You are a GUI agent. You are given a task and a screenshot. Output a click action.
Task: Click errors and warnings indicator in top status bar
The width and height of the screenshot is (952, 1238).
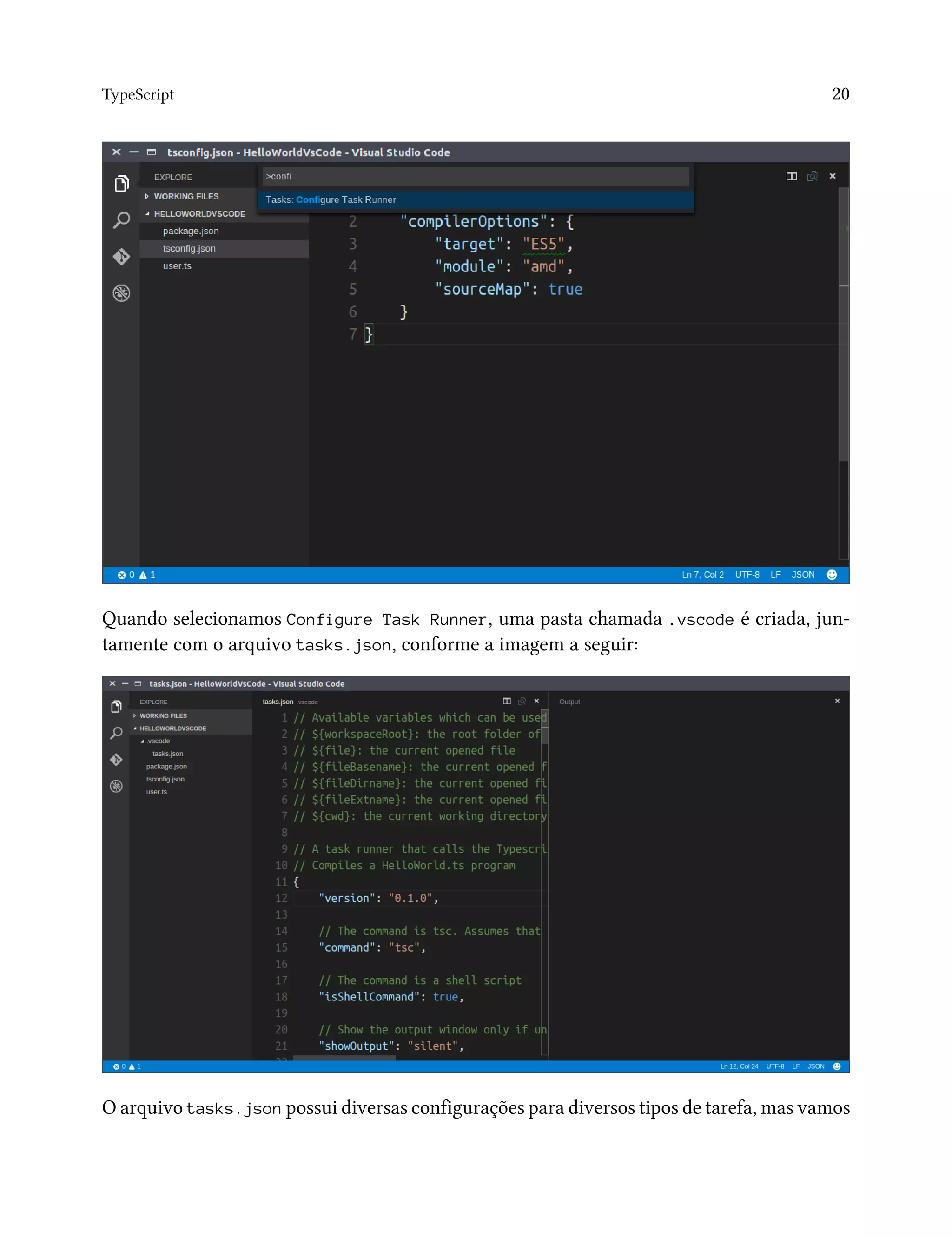137,575
